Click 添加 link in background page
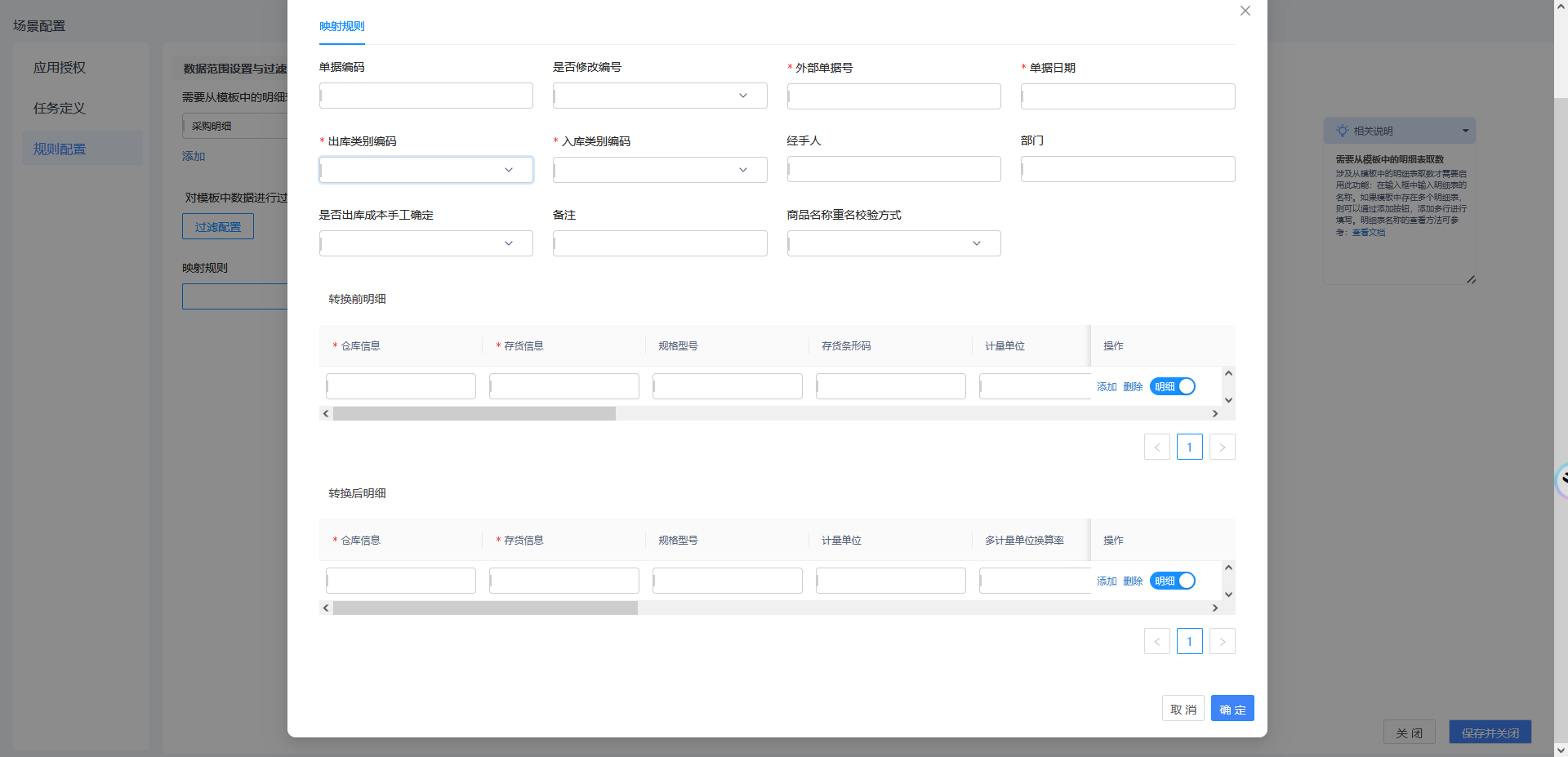 194,156
